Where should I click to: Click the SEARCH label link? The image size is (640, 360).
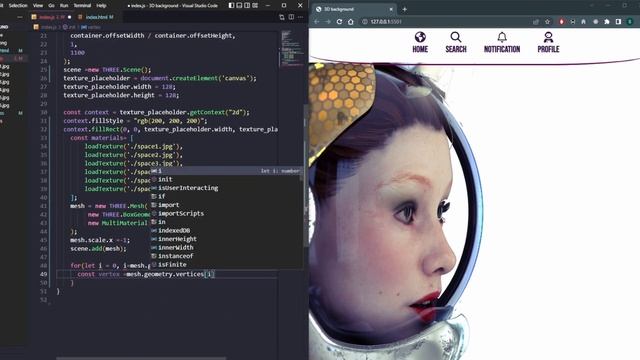click(x=456, y=49)
